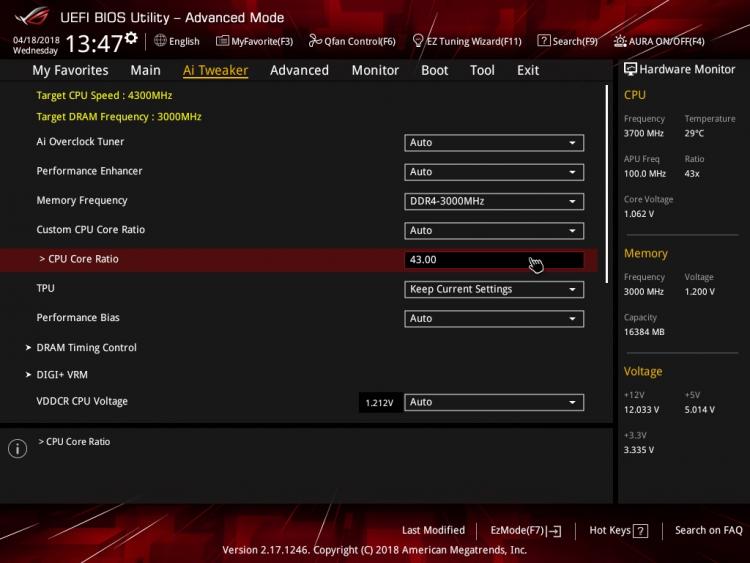Click the settings list vertical scrollbar
Screen dimensions: 750x563
click(607, 184)
